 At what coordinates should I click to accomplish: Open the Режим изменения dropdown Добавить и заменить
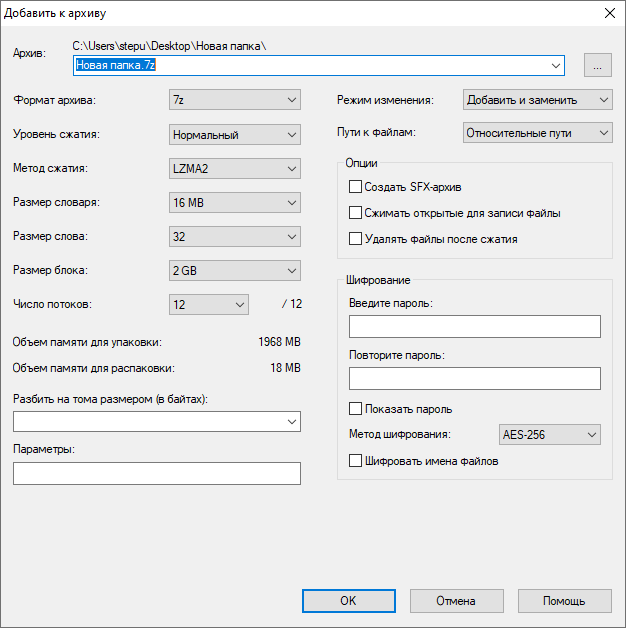coord(537,100)
